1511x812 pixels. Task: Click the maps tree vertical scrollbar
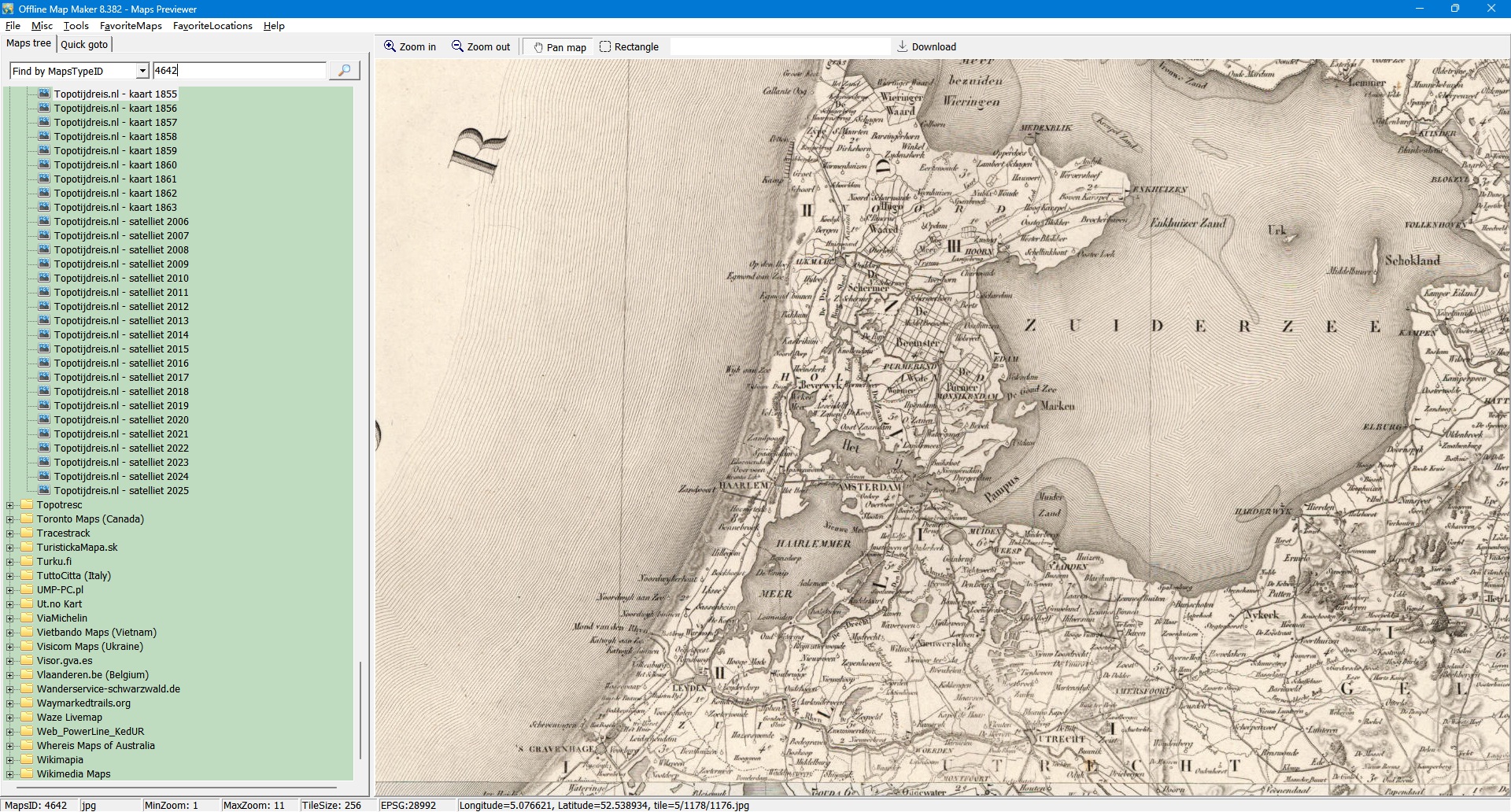(360, 708)
